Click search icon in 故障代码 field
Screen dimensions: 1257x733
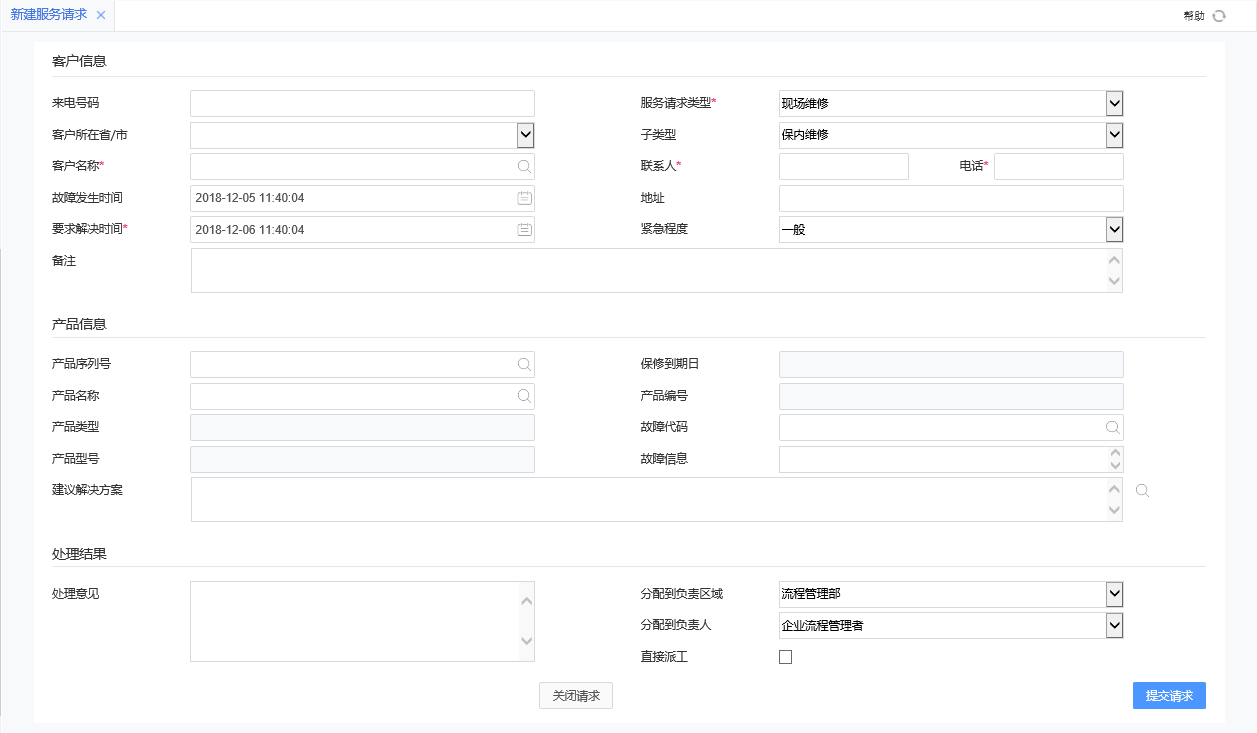(x=1112, y=428)
